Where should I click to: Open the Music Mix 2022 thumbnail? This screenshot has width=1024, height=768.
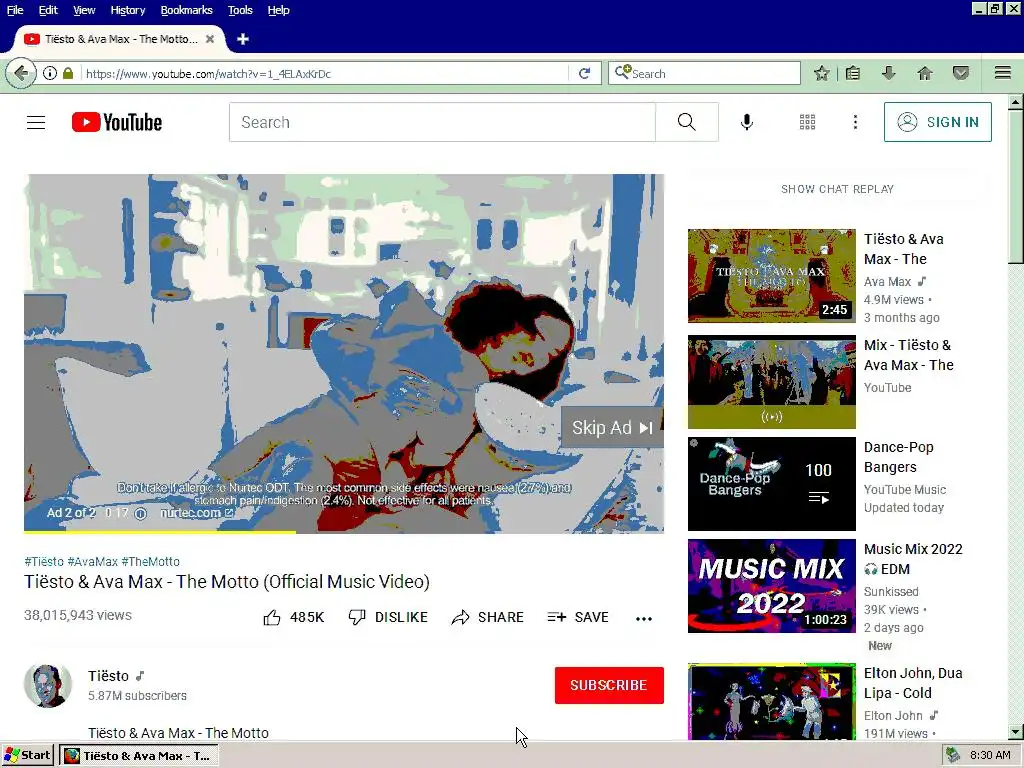[x=771, y=586]
